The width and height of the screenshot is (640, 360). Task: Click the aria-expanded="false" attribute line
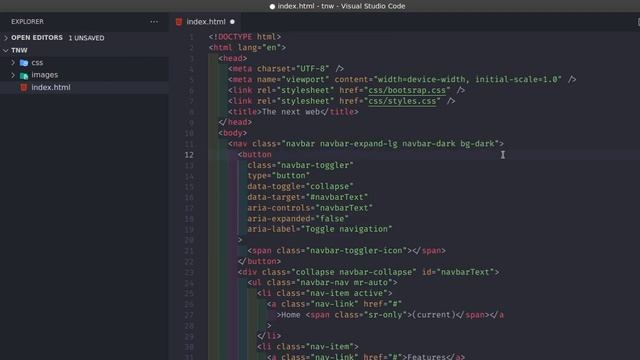pos(298,218)
